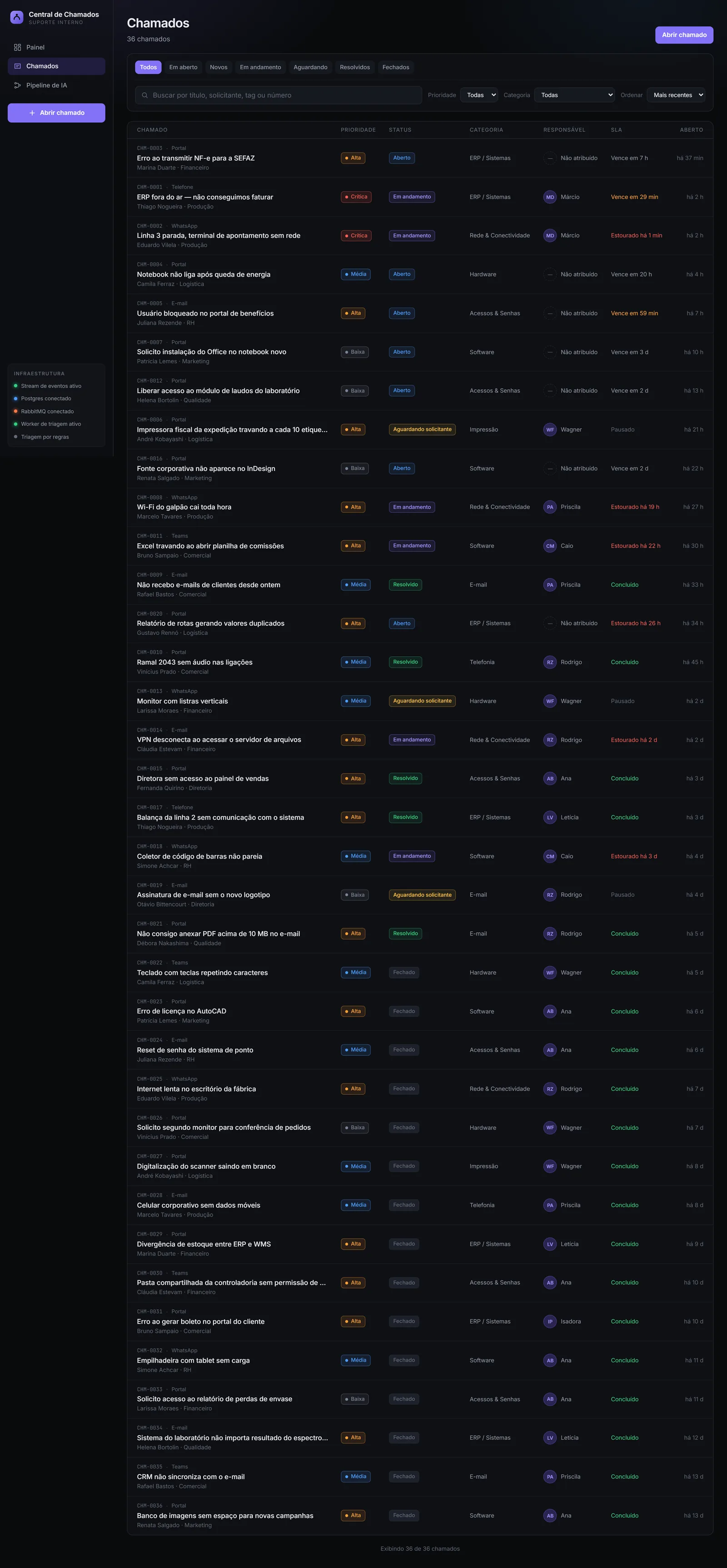Open the Categoria dropdown
Viewport: 727px width, 1568px height.
point(575,95)
